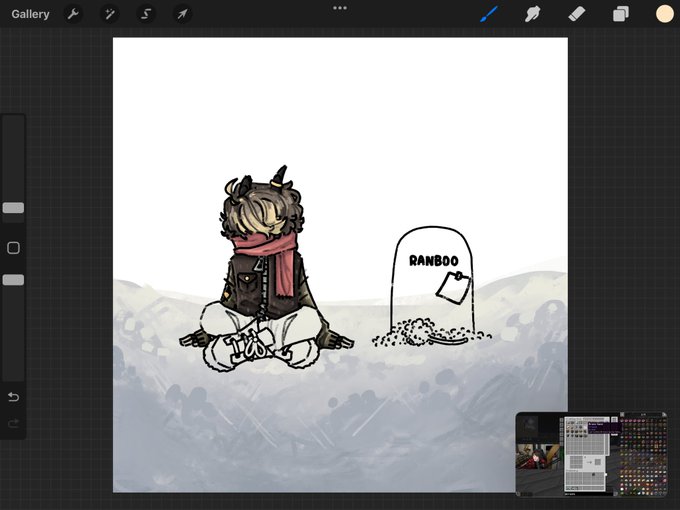
Task: Tap the picture-in-picture video thumbnail
Action: [x=592, y=454]
